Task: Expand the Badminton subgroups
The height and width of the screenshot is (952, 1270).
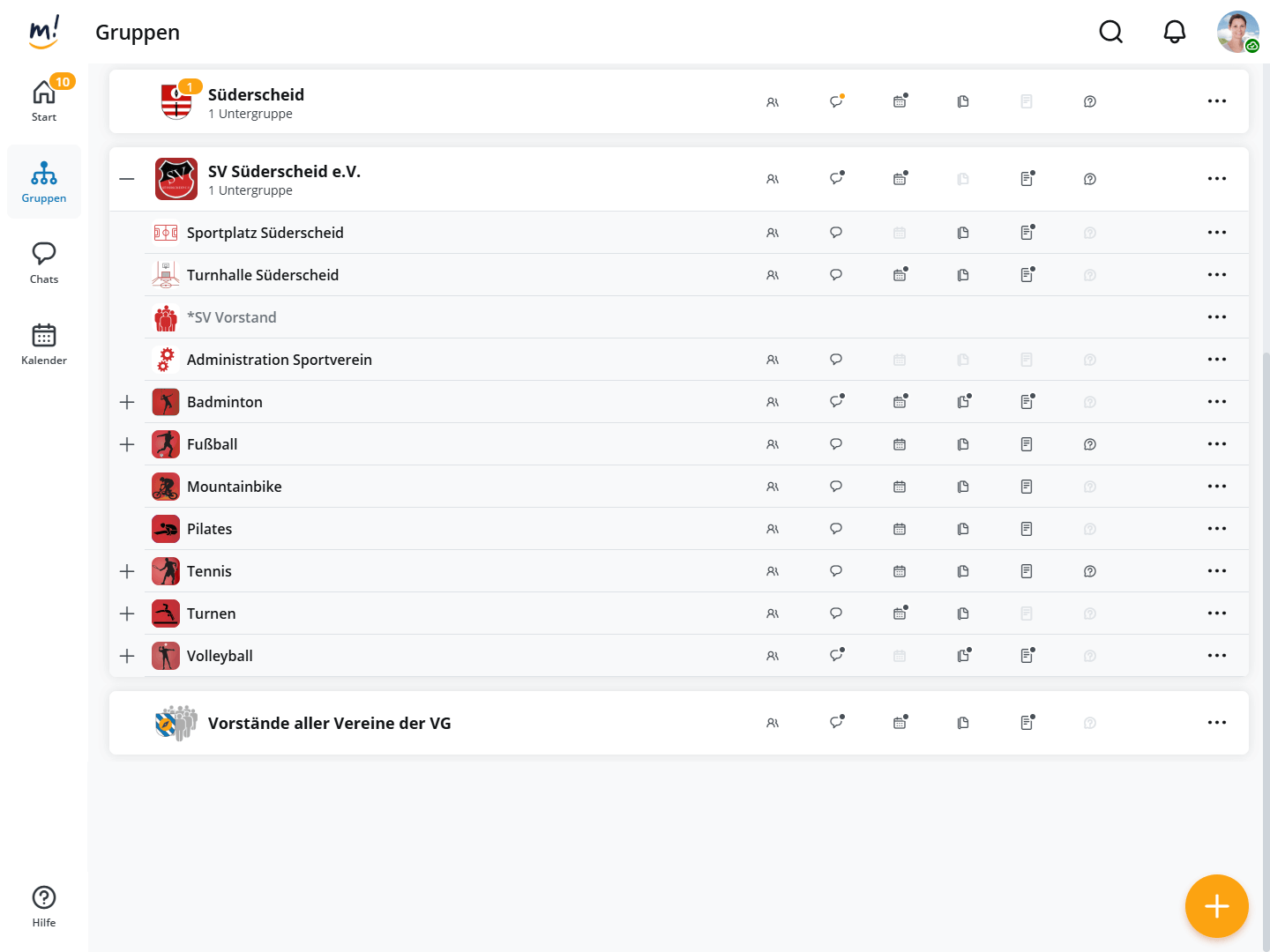Action: pos(127,402)
